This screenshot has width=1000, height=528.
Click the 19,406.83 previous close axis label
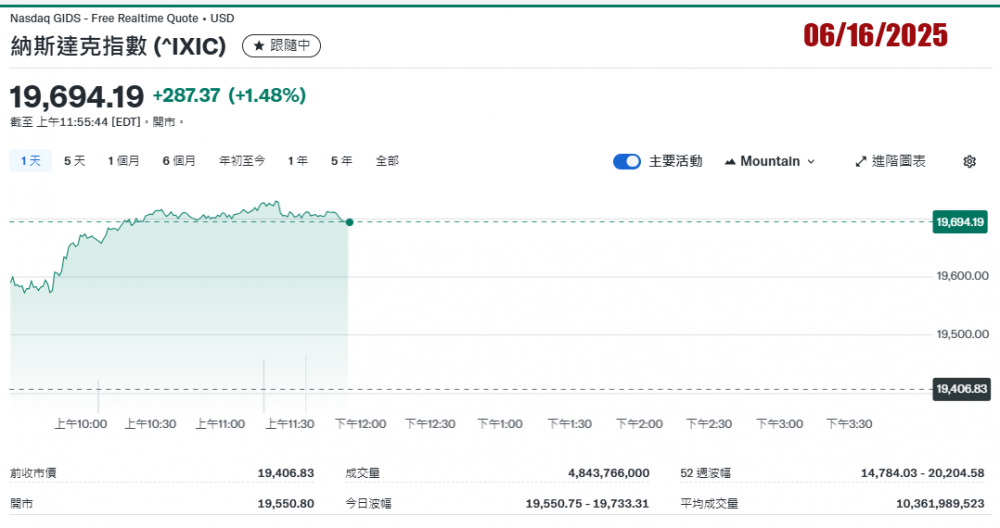tap(959, 389)
